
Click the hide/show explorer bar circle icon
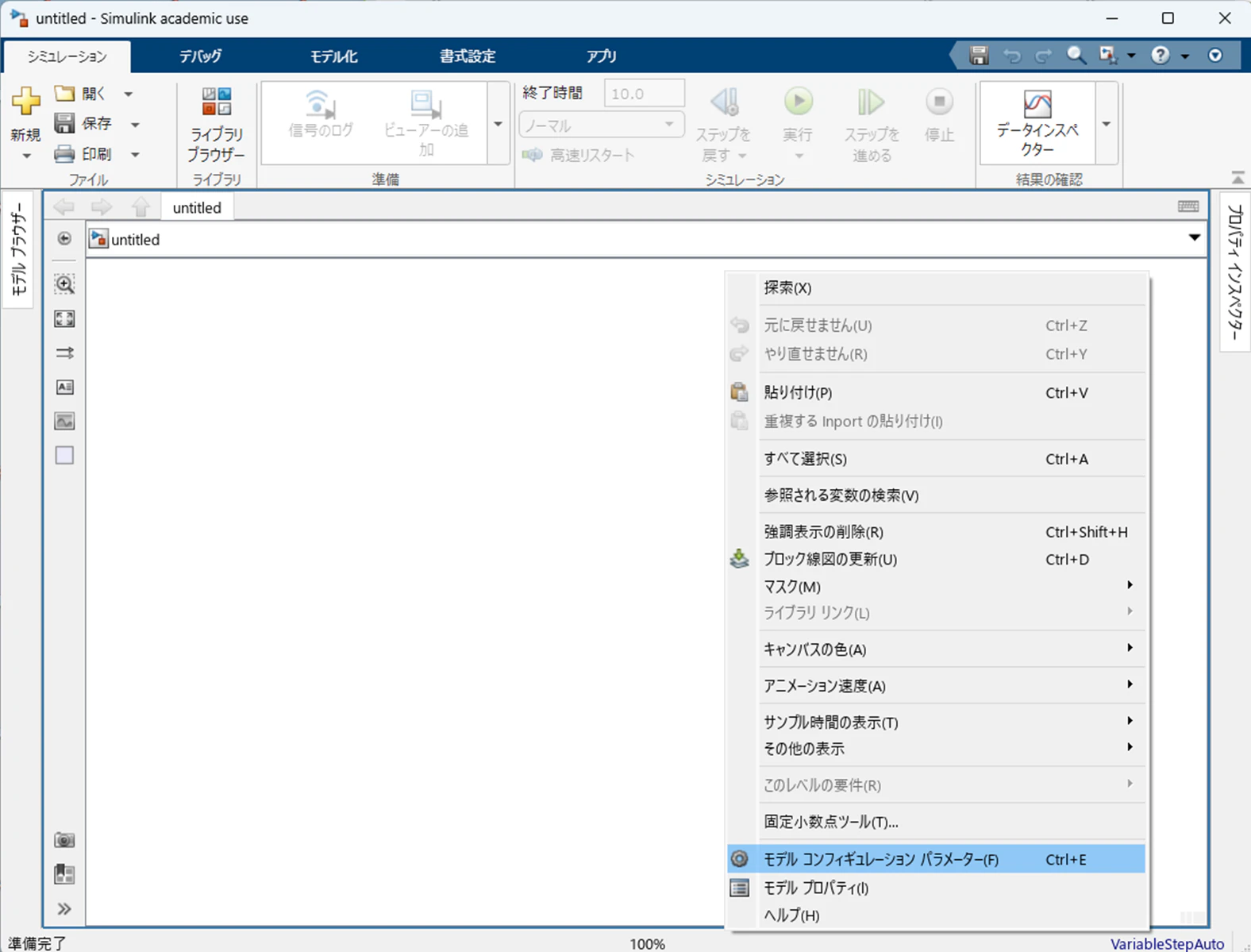pos(64,239)
